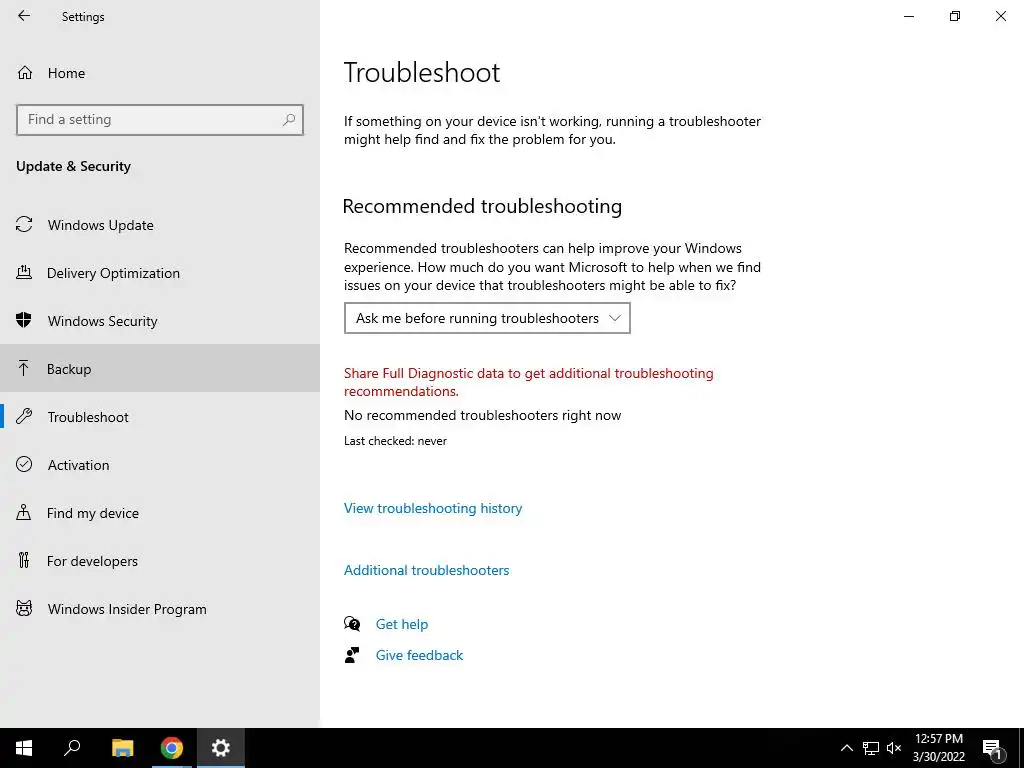Viewport: 1024px width, 768px height.
Task: Click the Get help chat icon
Action: pyautogui.click(x=352, y=624)
